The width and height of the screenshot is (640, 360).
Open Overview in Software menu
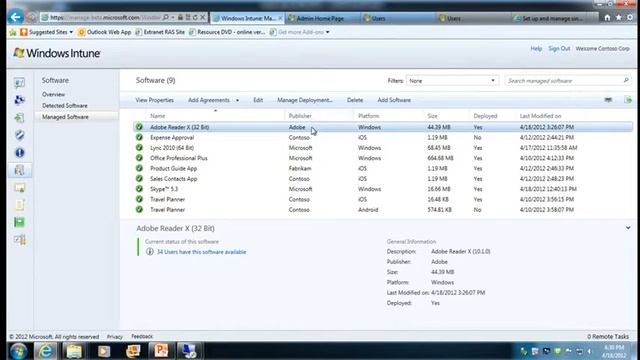pos(53,94)
